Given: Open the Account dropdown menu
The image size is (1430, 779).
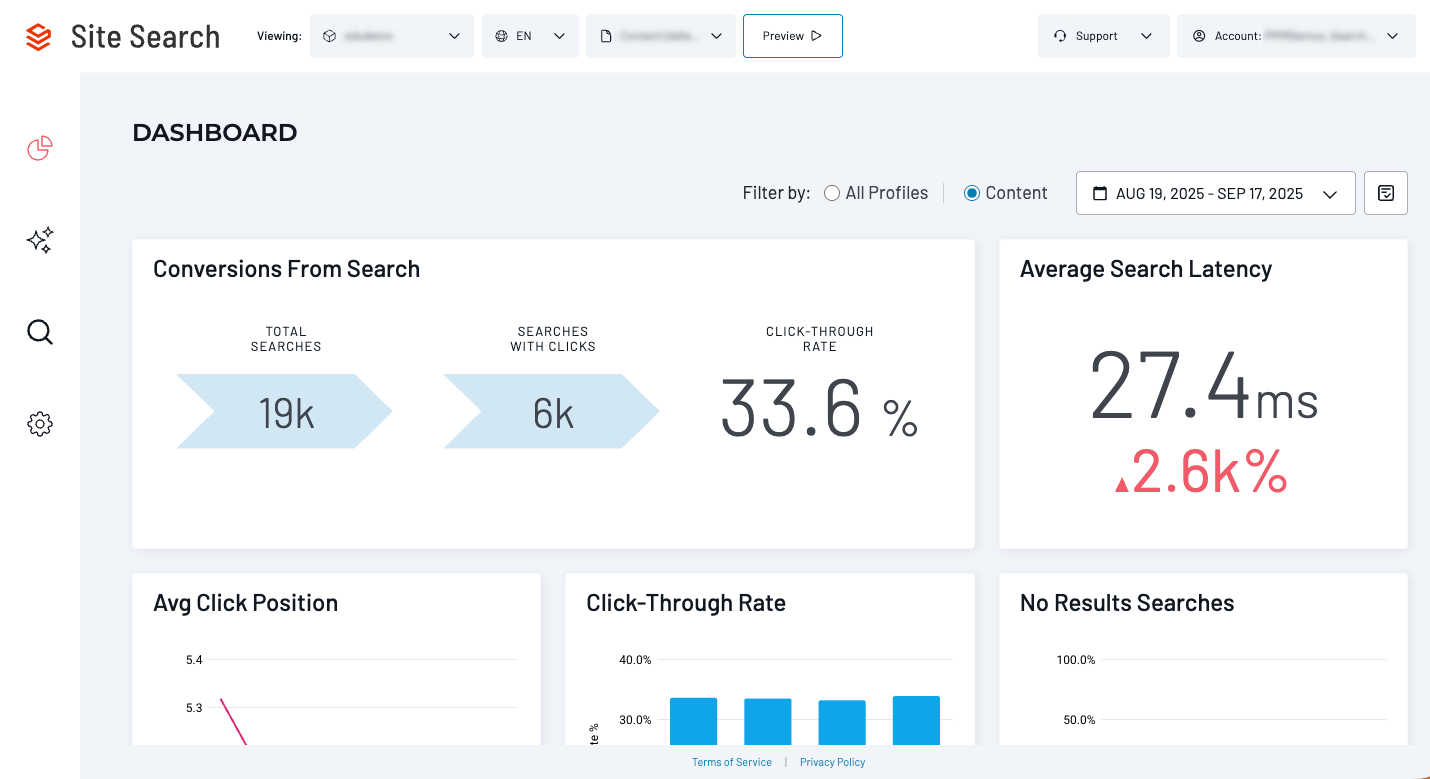Looking at the screenshot, I should point(1296,36).
